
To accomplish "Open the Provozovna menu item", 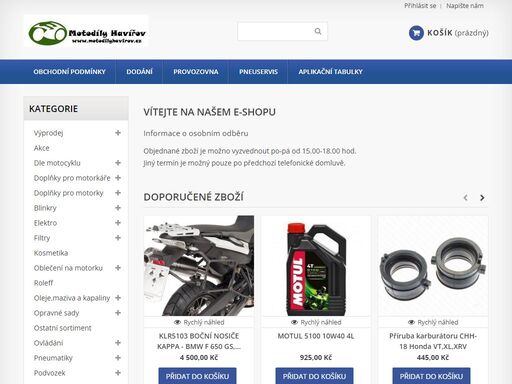I will point(196,72).
